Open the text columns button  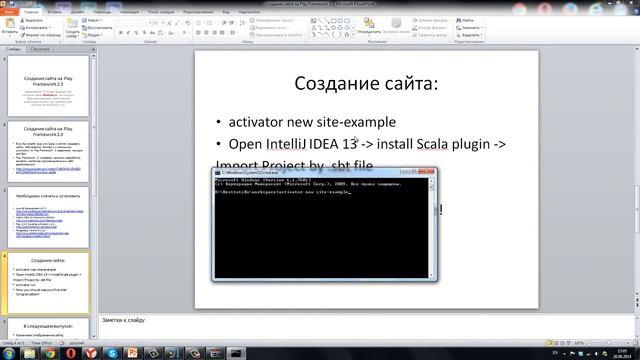click(x=233, y=33)
